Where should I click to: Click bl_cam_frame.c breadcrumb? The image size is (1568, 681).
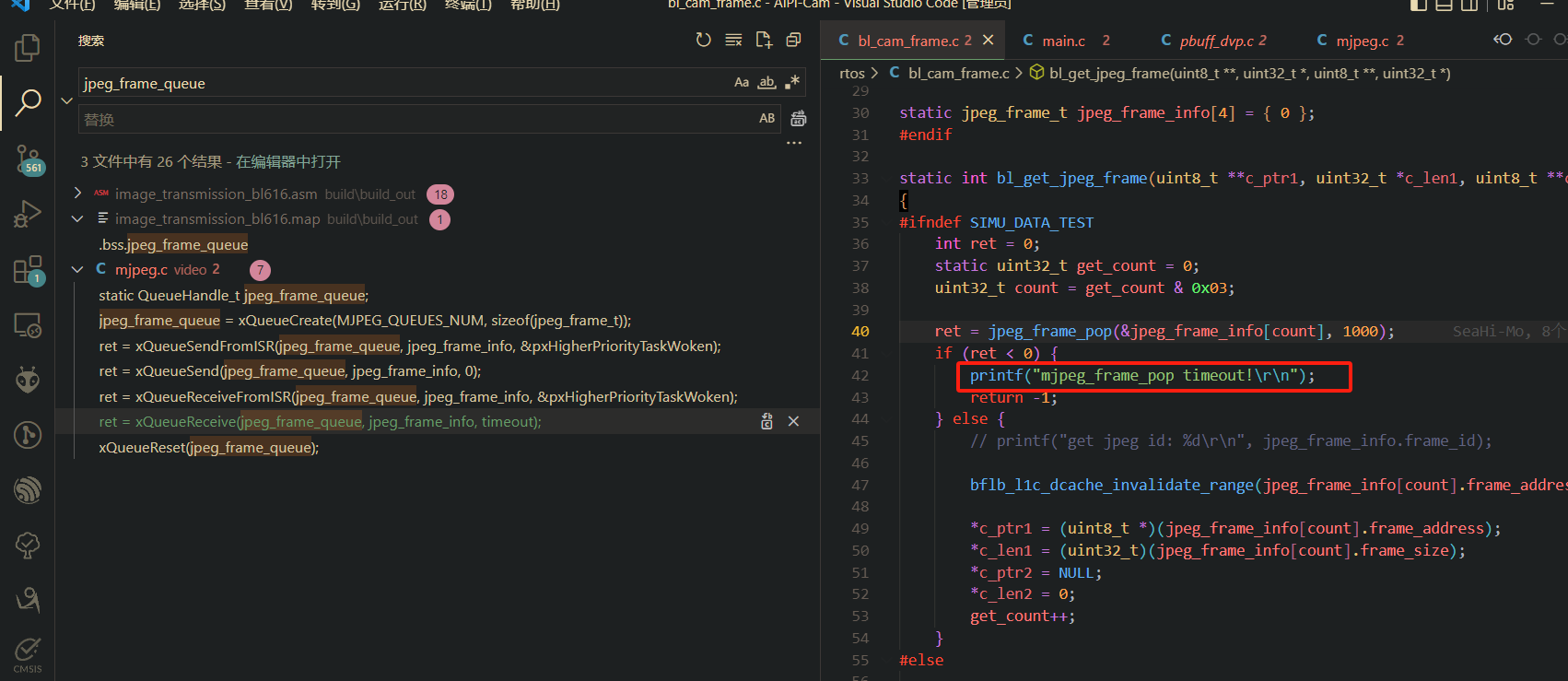949,73
